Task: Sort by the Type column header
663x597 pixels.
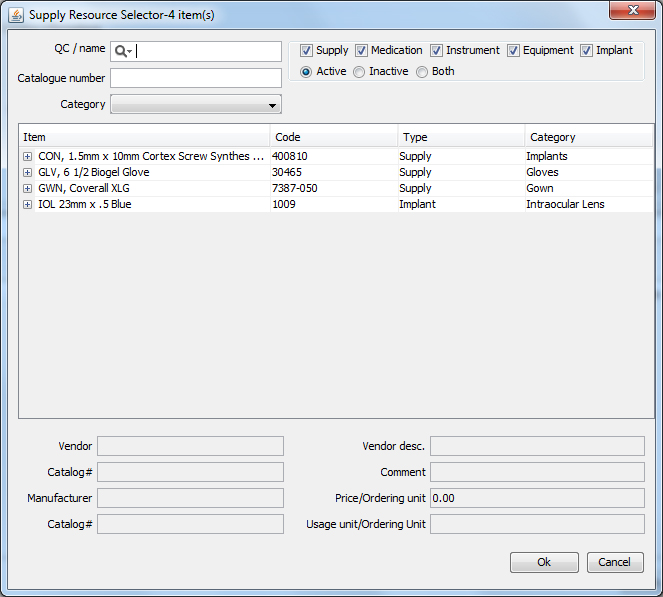Action: pos(461,137)
